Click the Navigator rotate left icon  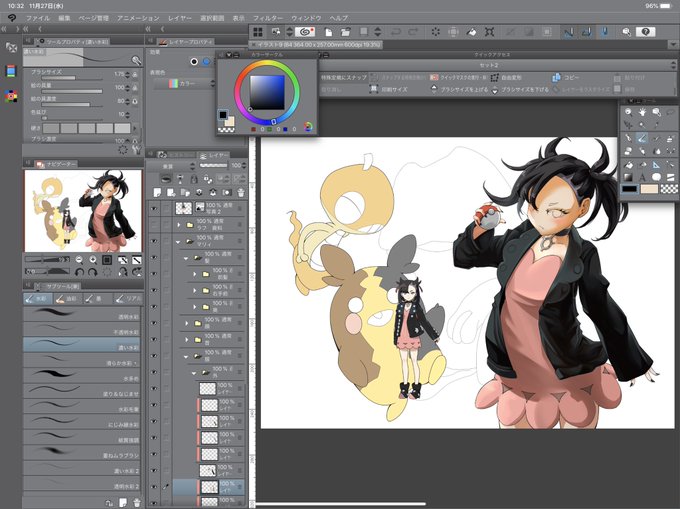pyautogui.click(x=79, y=272)
